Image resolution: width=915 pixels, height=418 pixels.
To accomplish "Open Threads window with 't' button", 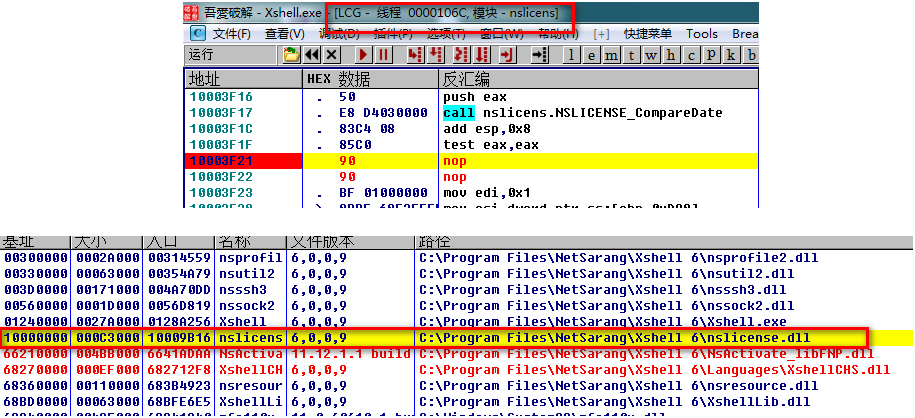I will pyautogui.click(x=631, y=55).
